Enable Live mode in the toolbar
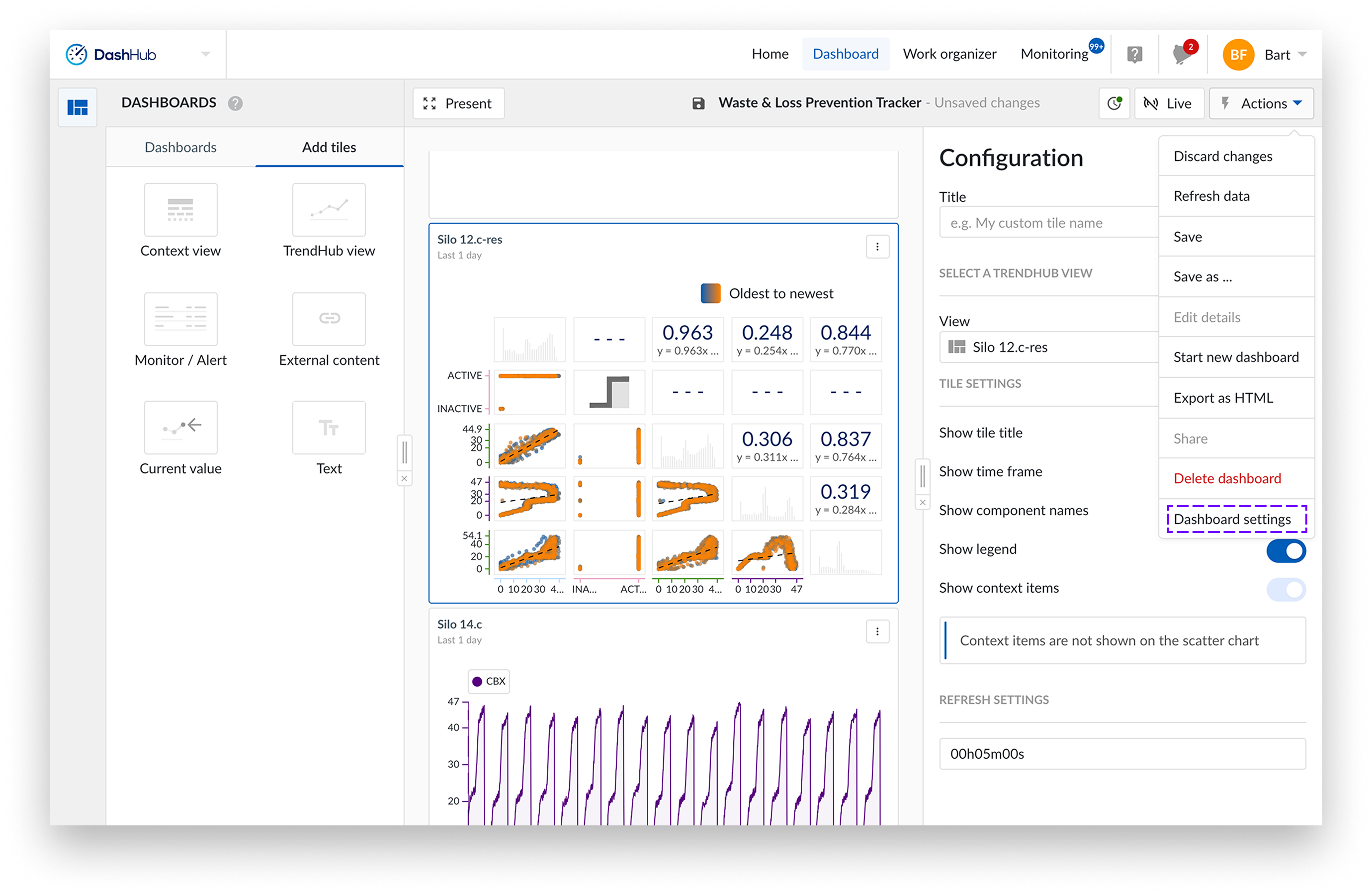The image size is (1372, 895). pyautogui.click(x=1169, y=102)
